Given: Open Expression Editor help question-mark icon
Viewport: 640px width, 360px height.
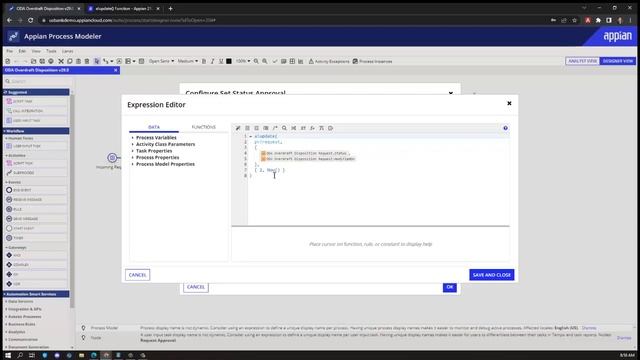Looking at the screenshot, I should click(x=505, y=128).
